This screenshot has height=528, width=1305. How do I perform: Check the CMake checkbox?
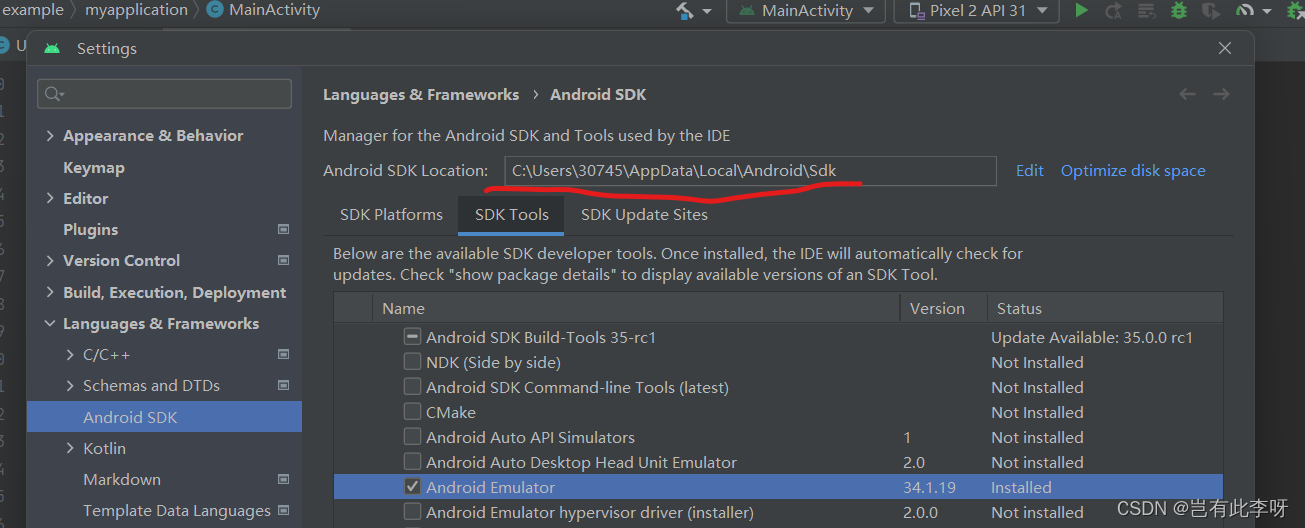point(412,412)
